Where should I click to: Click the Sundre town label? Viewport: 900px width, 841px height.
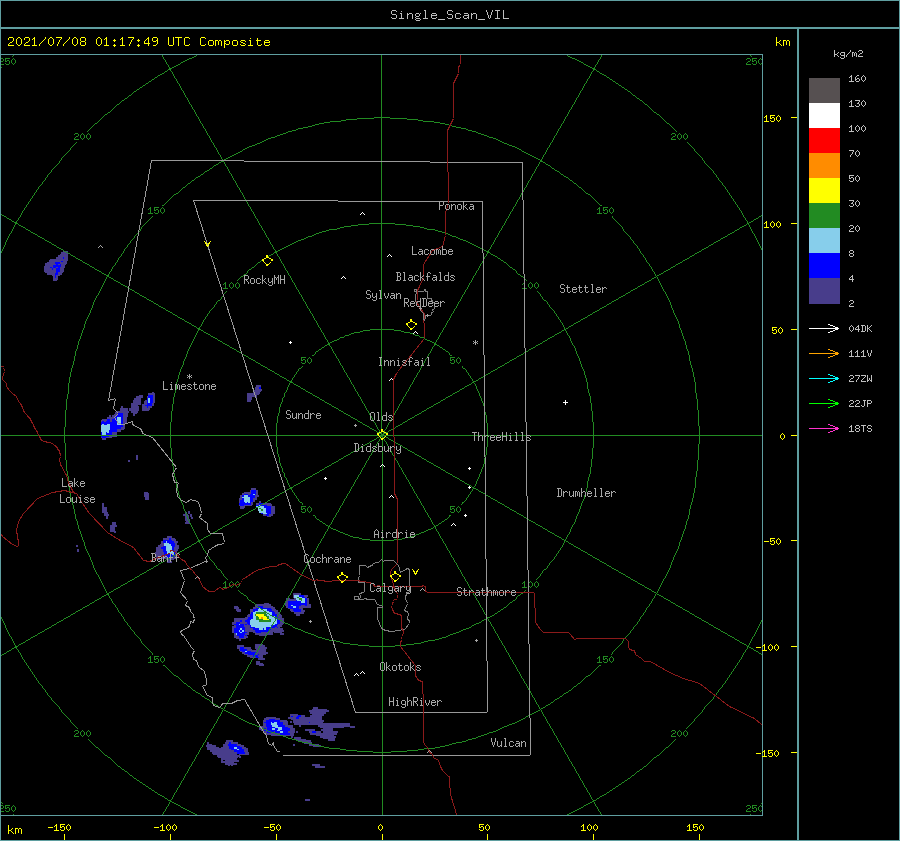click(x=303, y=415)
